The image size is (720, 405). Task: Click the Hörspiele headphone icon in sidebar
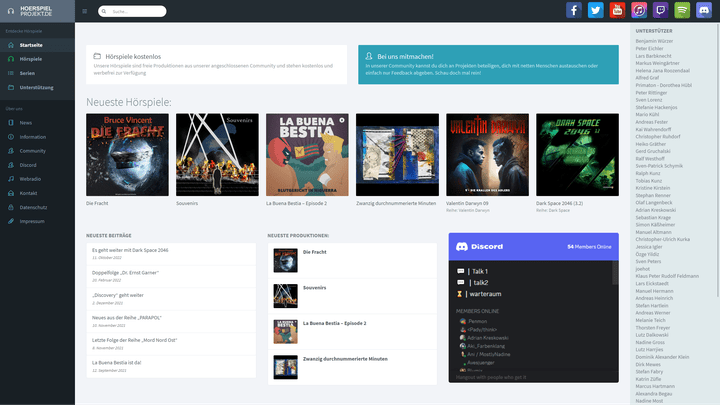[11, 59]
